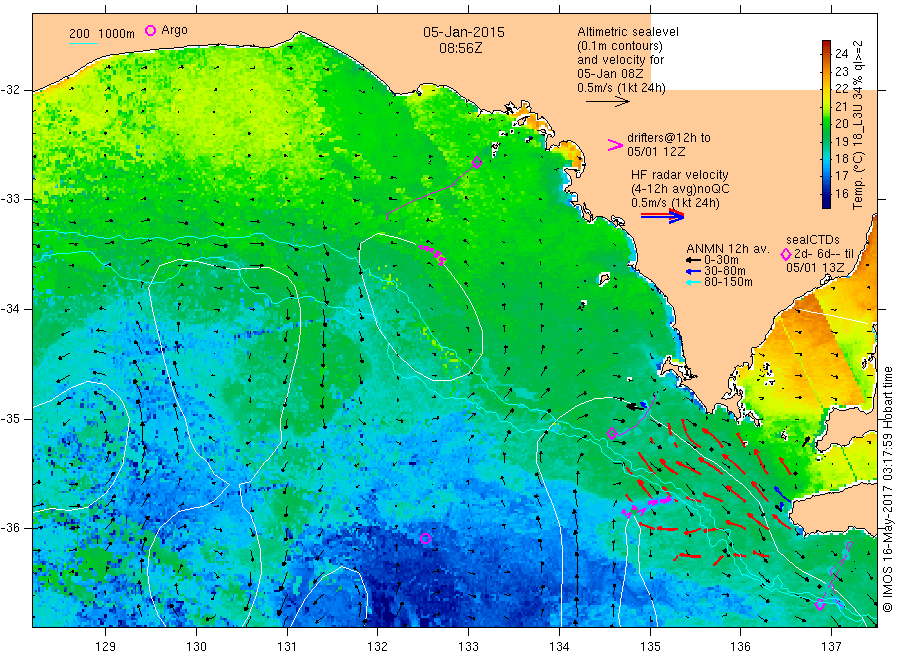Click the "Temp. (°C) 18_L3U 34% ql>=2" label
Image resolution: width=900 pixels, height=660 pixels.
pyautogui.click(x=858, y=125)
